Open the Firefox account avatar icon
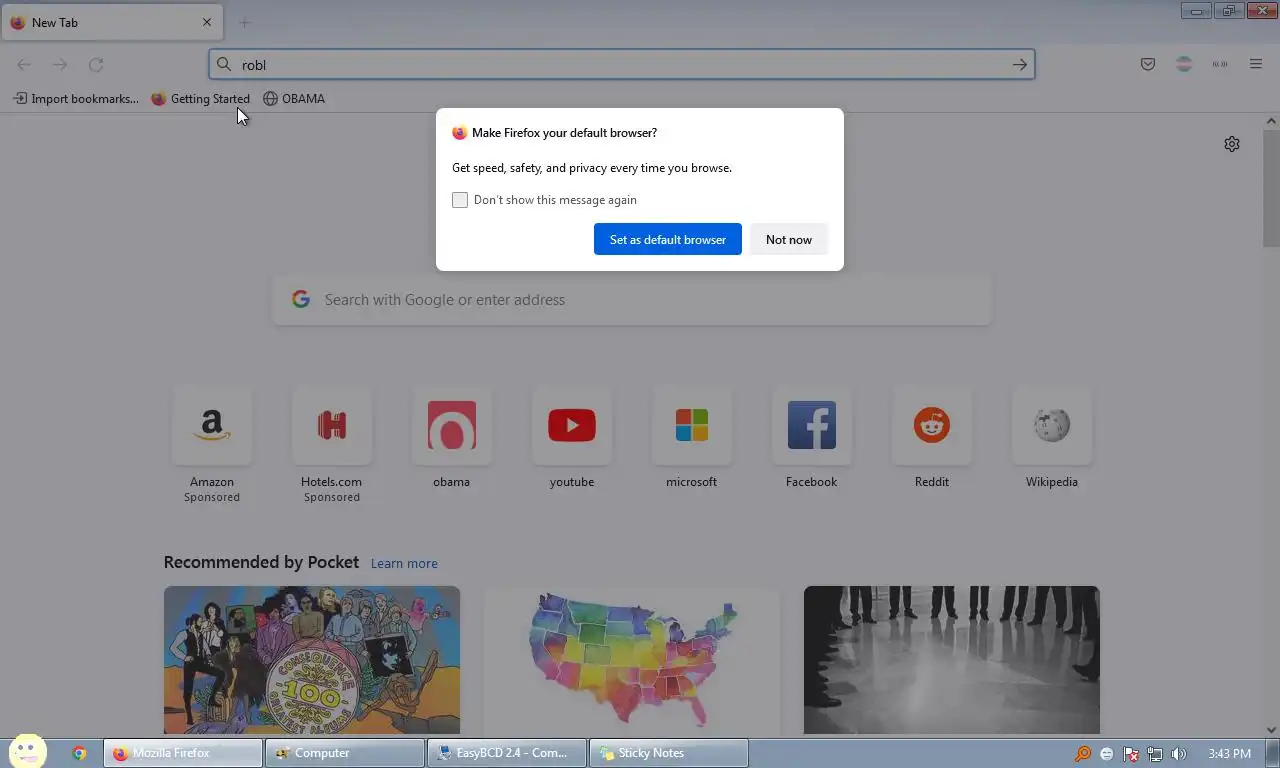Screen dimensions: 1280x768 1184,65
